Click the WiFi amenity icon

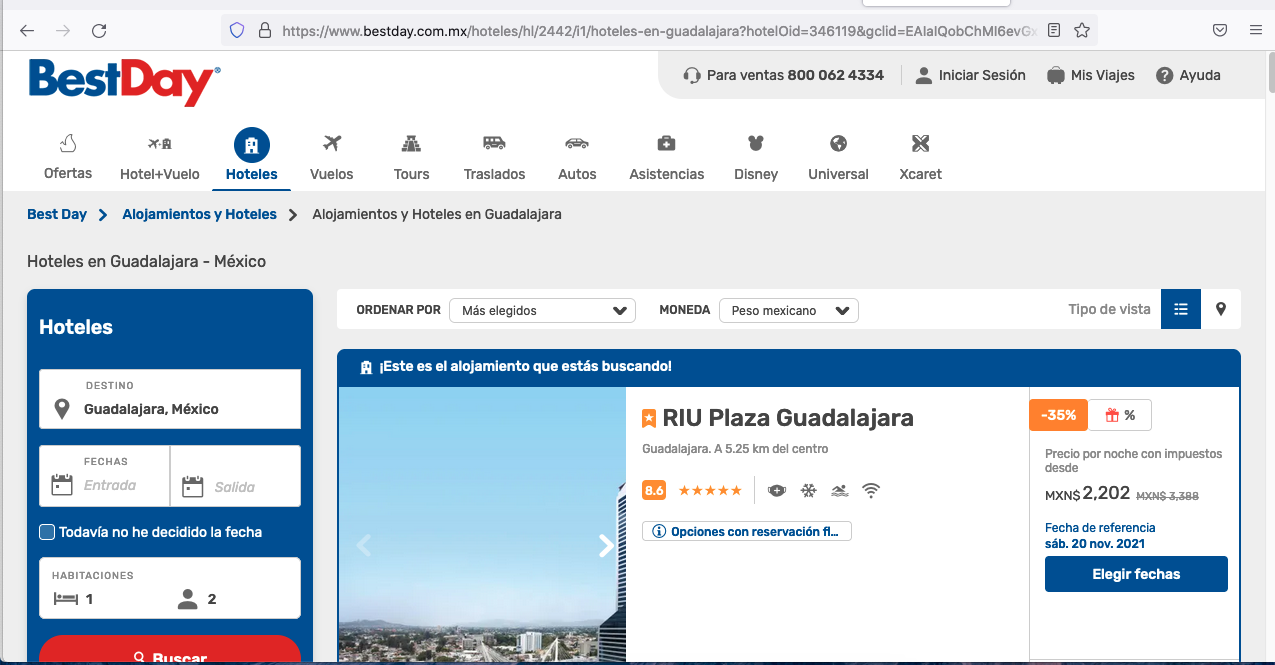(871, 491)
